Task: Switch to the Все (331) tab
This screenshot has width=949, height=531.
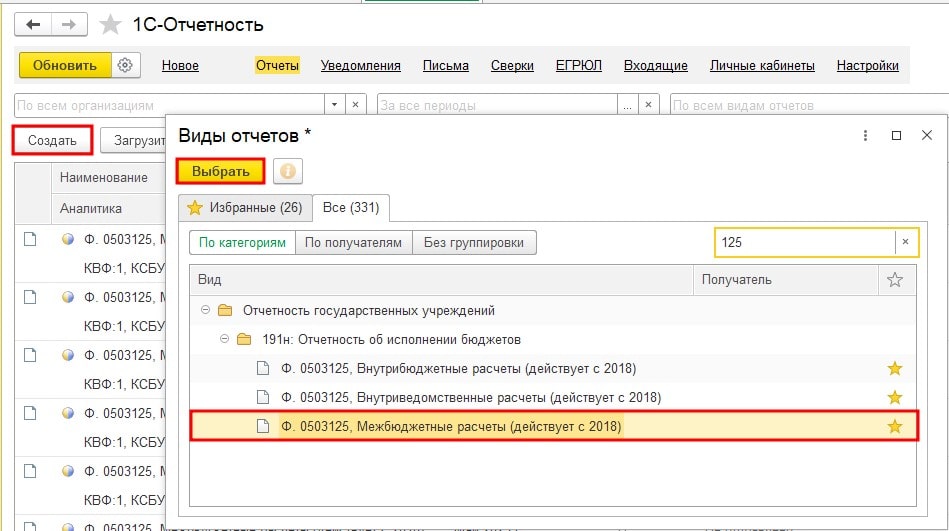Action: [x=351, y=208]
